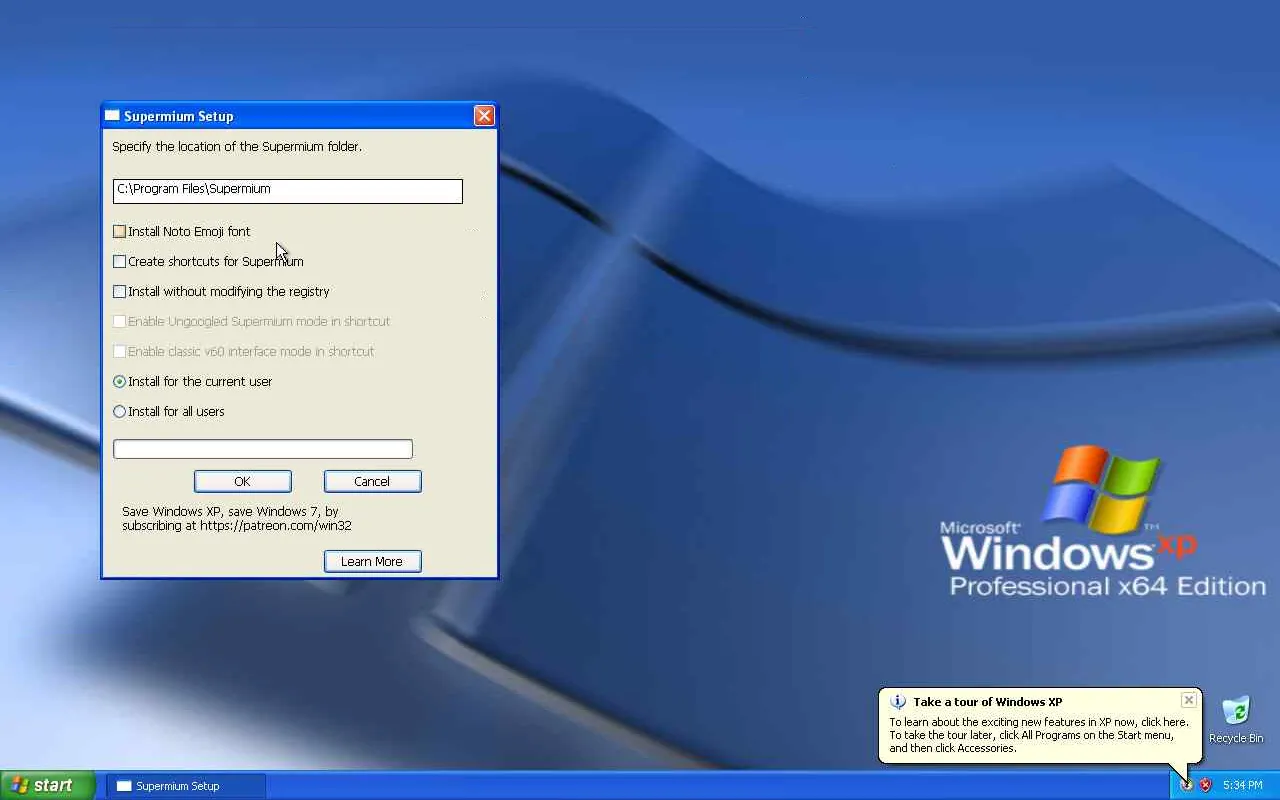Select Supermium Setup taskbar button
This screenshot has height=800, width=1280.
coord(186,786)
